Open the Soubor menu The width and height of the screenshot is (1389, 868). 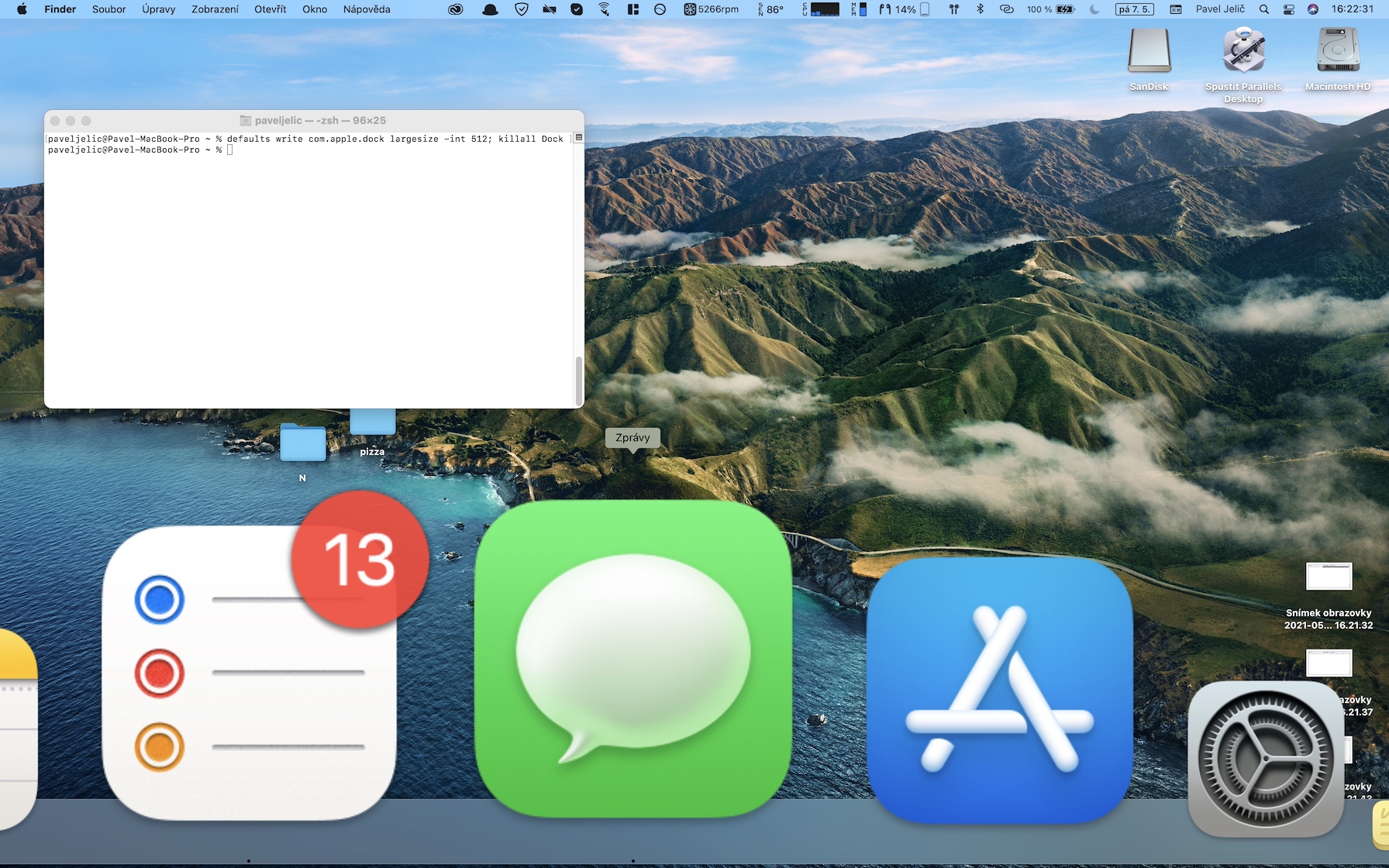[109, 9]
